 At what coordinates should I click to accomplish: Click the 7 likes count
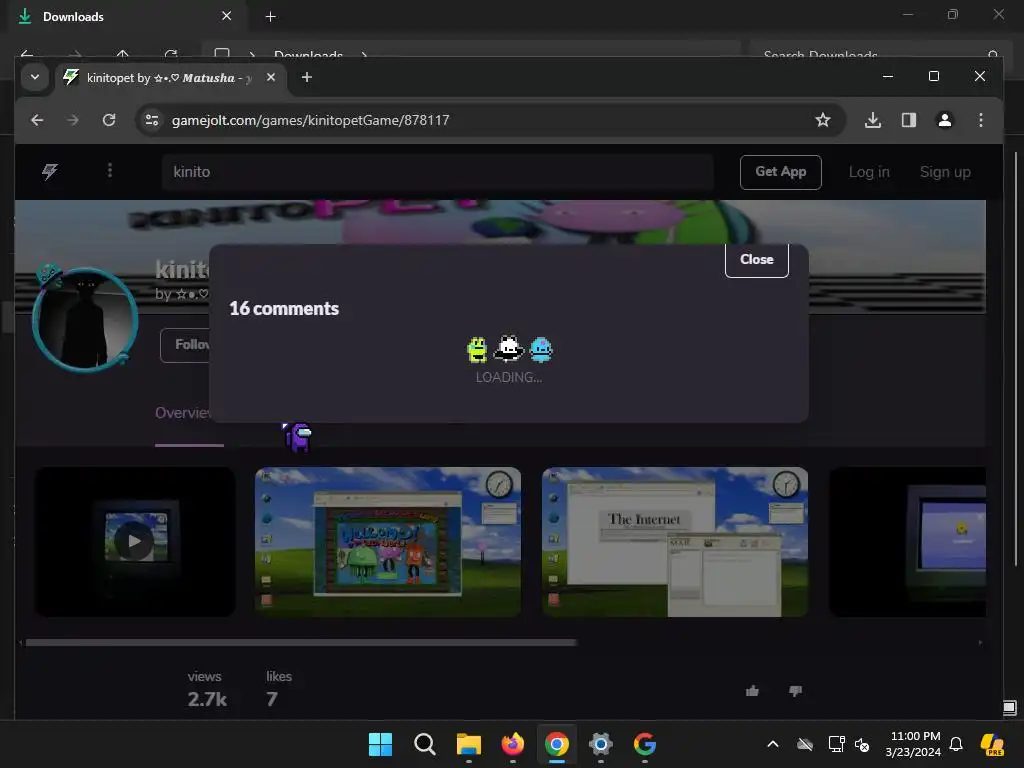pos(272,699)
